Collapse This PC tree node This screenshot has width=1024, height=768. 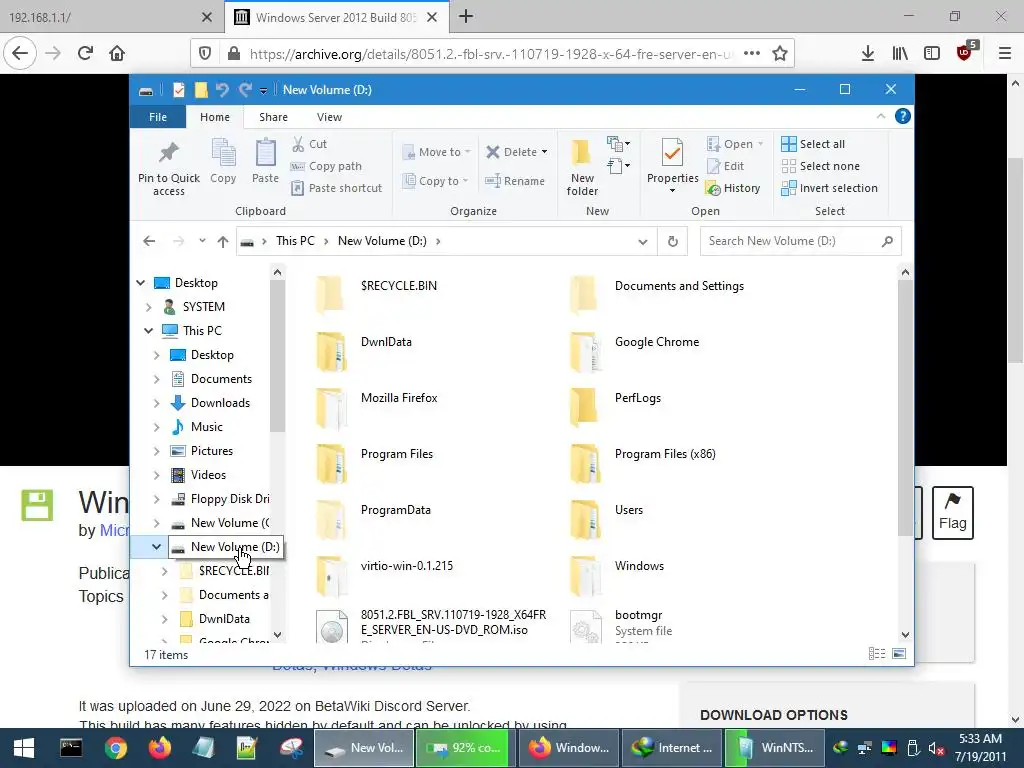149,330
